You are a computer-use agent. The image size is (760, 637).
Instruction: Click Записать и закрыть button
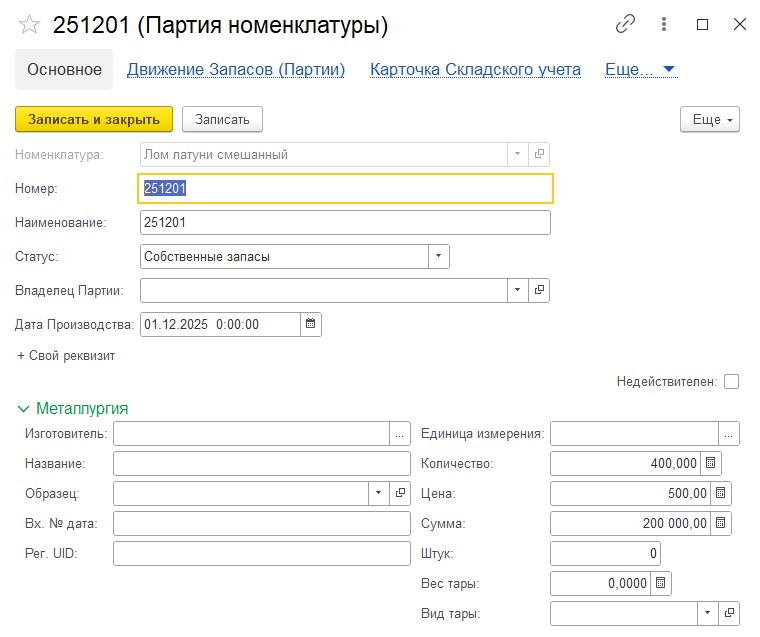[94, 119]
